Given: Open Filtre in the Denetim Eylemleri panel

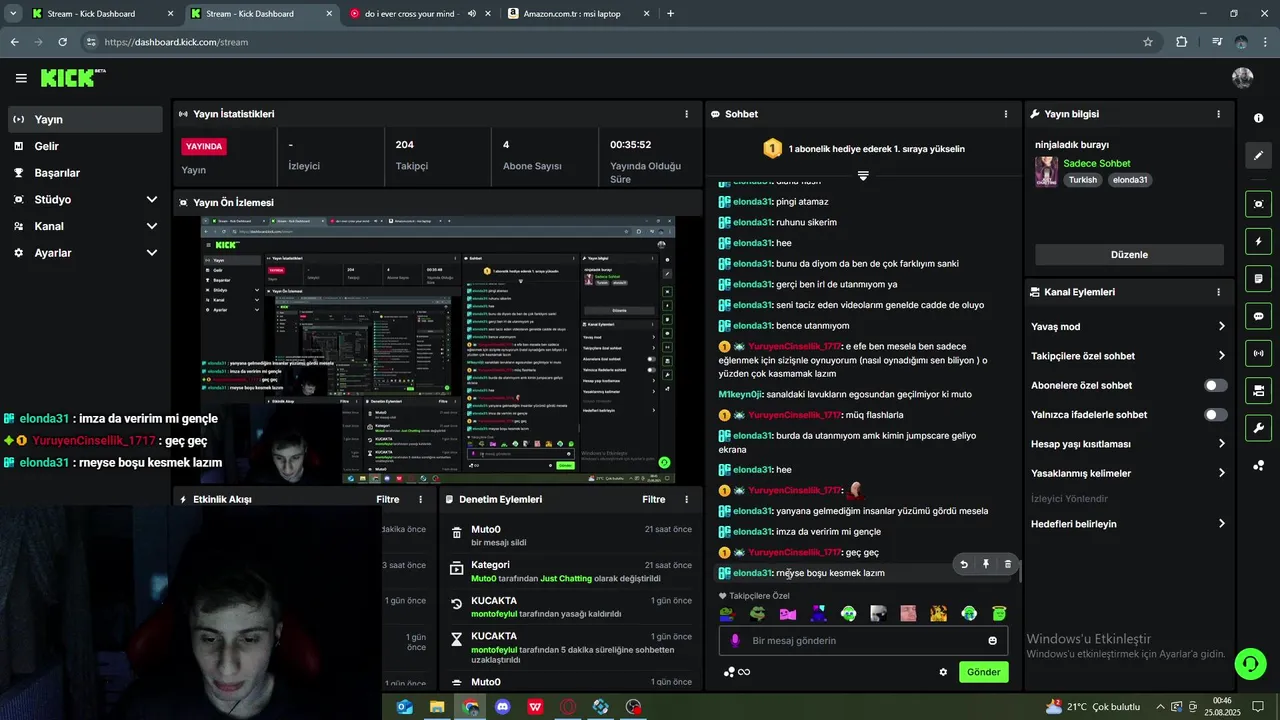Looking at the screenshot, I should click(653, 499).
